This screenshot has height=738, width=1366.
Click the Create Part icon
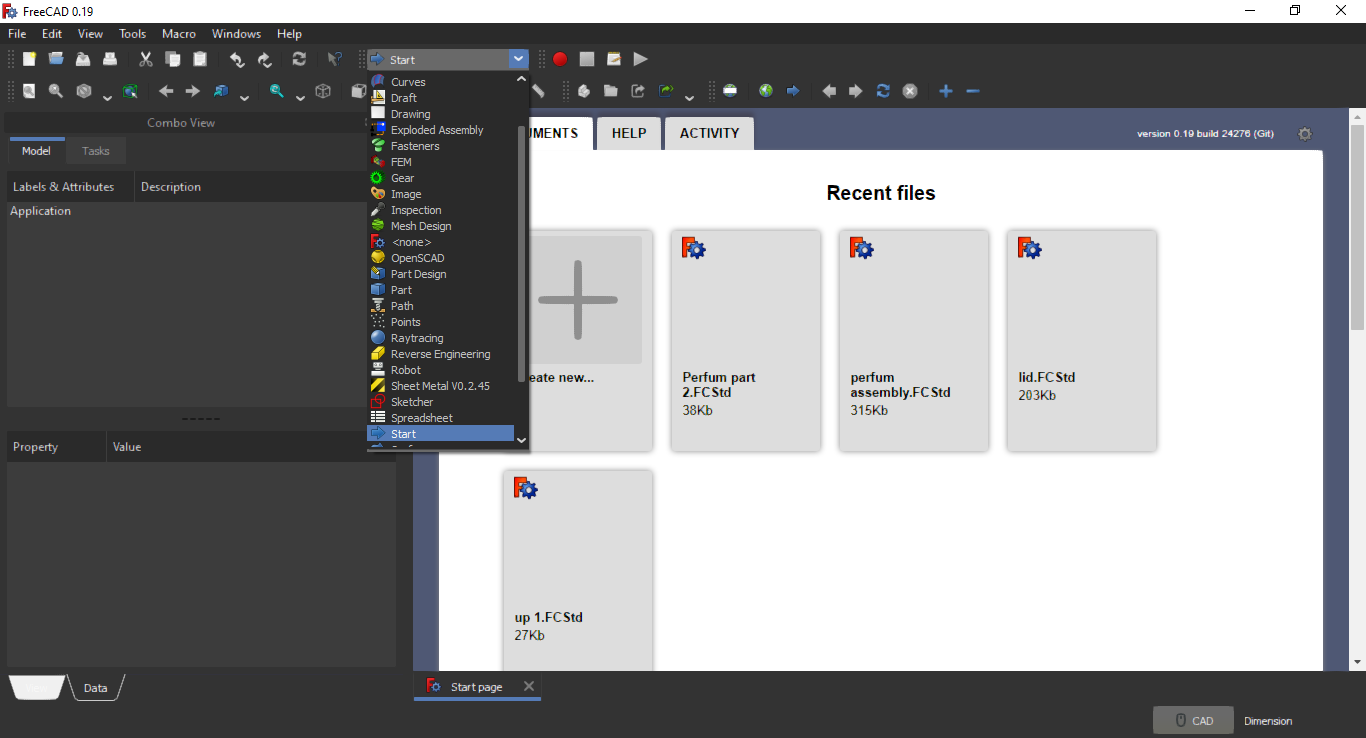(584, 91)
